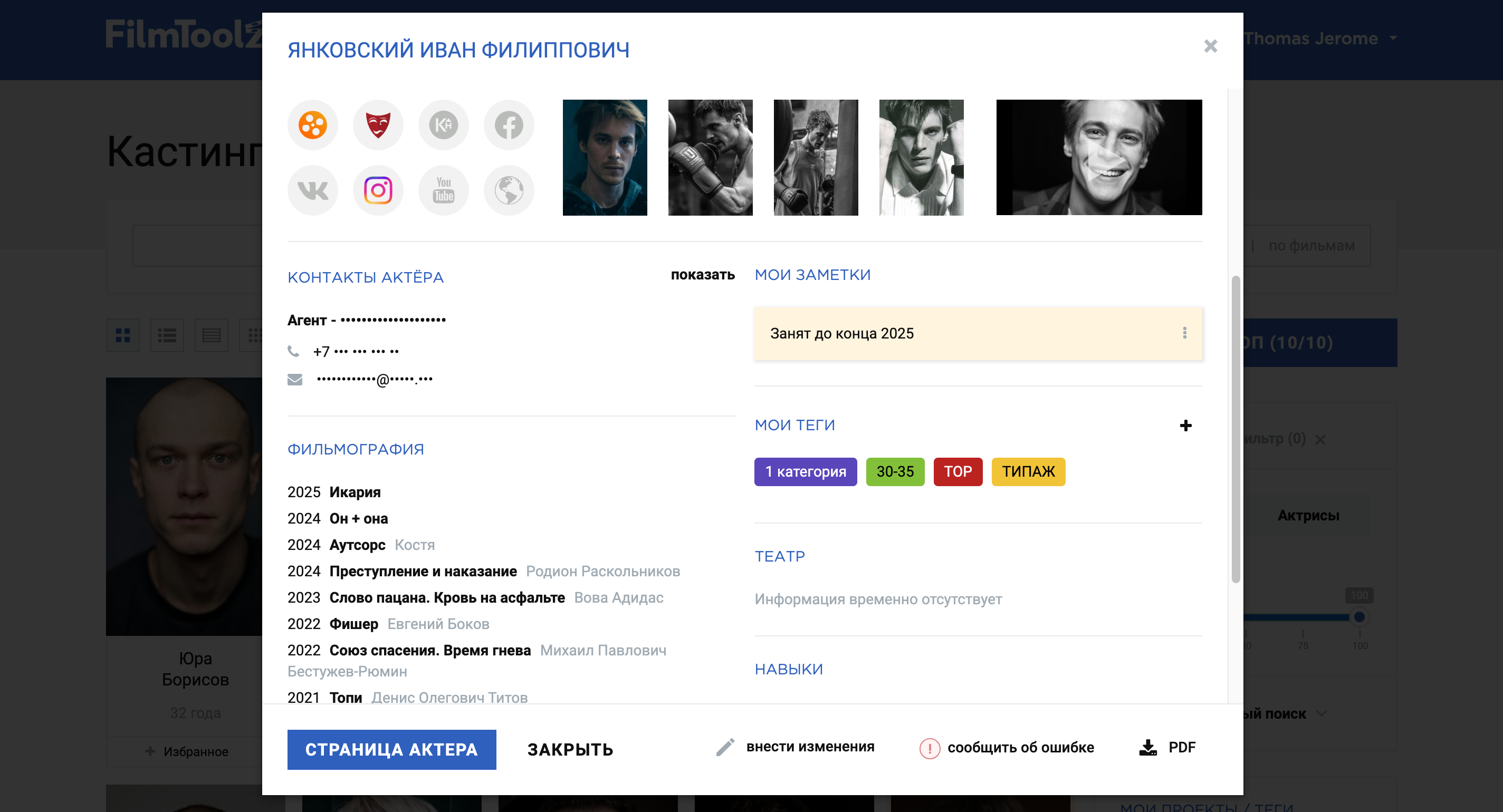Switch to grid view in background page

pos(122,335)
